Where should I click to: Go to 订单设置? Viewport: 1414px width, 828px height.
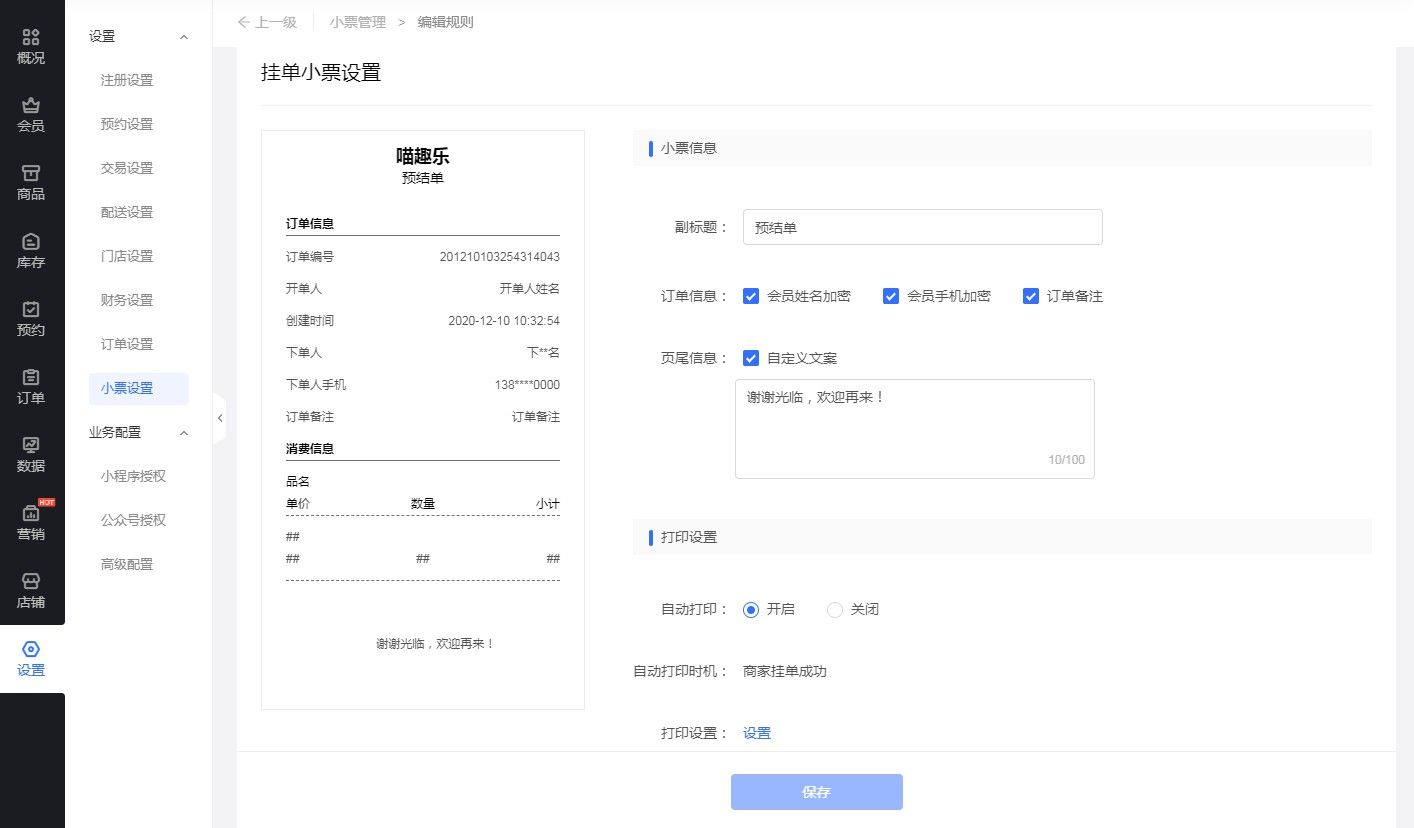coord(127,344)
